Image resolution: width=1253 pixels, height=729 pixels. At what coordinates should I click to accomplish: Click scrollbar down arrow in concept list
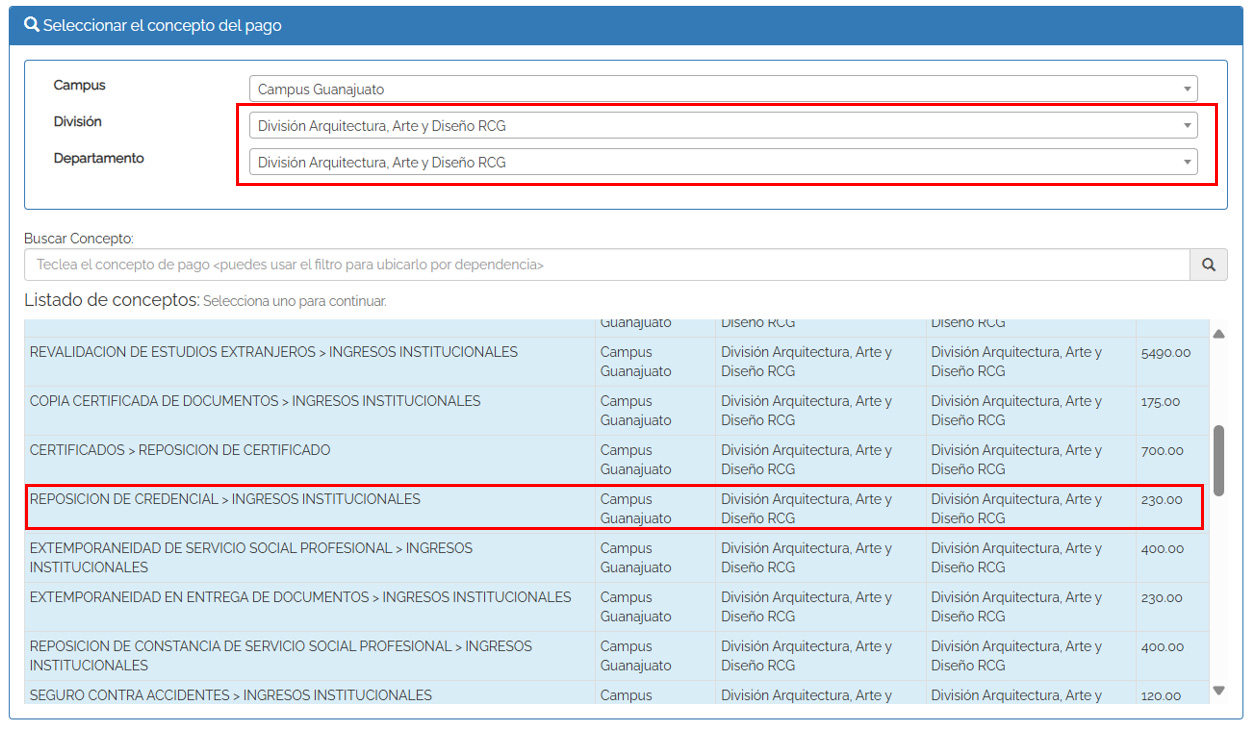click(1218, 690)
